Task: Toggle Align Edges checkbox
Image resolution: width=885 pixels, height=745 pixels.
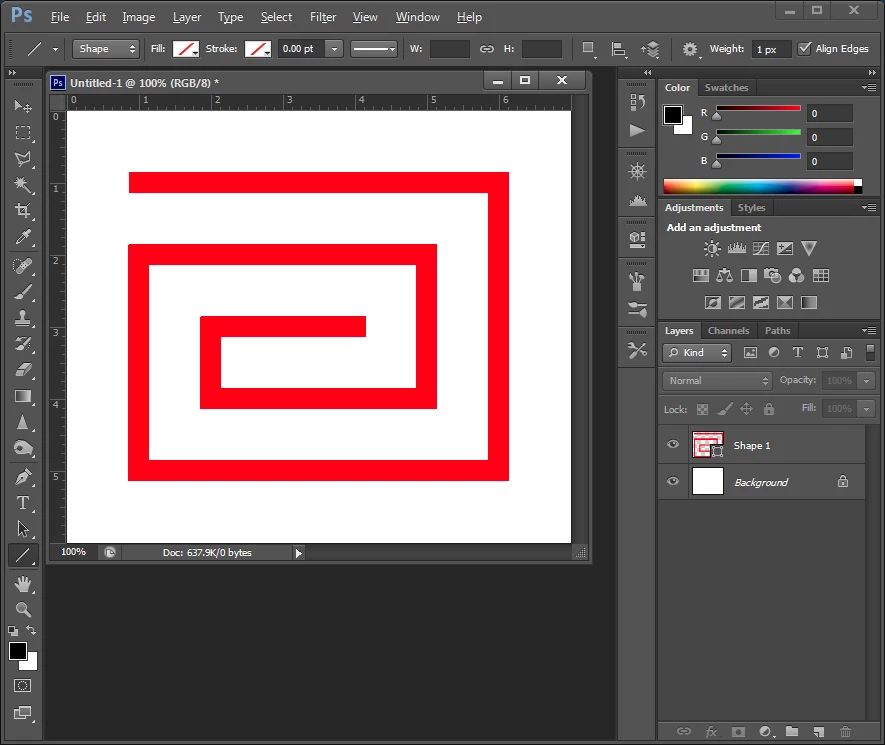Action: (804, 49)
